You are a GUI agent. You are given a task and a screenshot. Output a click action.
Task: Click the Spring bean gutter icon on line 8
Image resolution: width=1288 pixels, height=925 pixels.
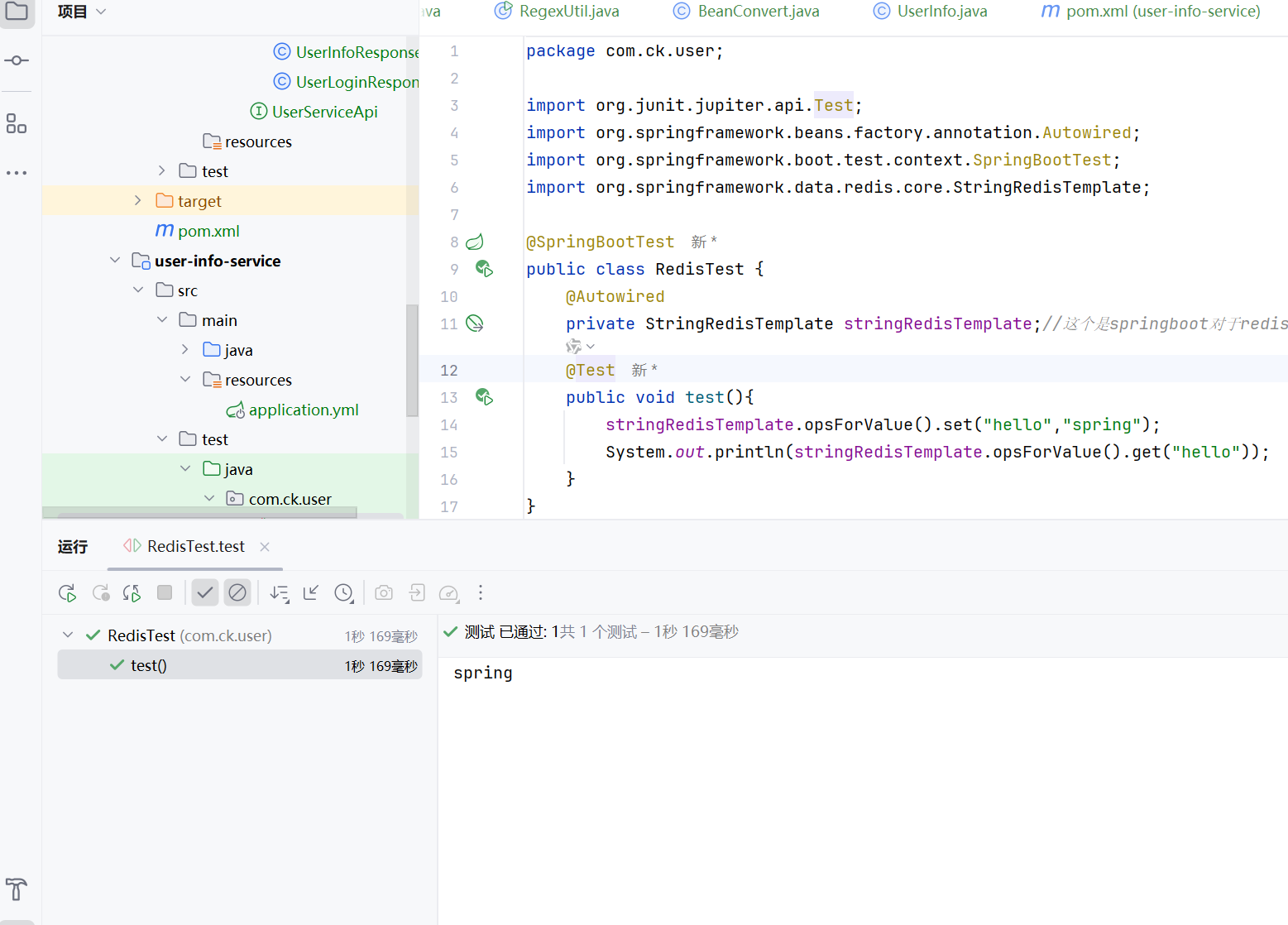475,242
